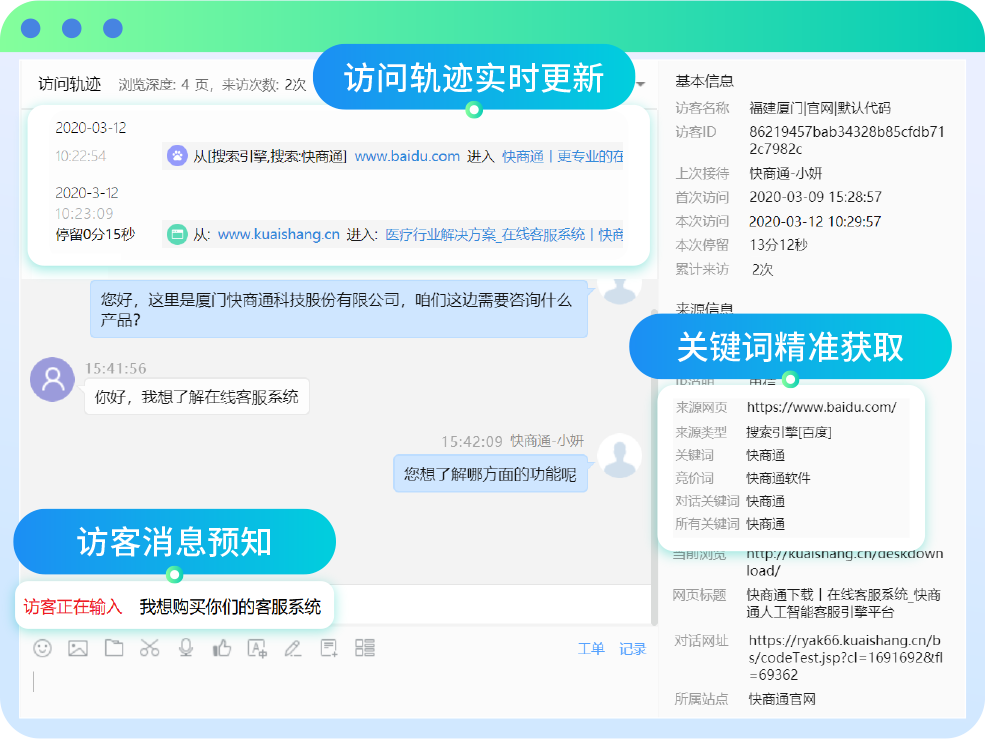This screenshot has width=985, height=739.
Task: Click the thumbs-up rating icon
Action: (x=221, y=648)
